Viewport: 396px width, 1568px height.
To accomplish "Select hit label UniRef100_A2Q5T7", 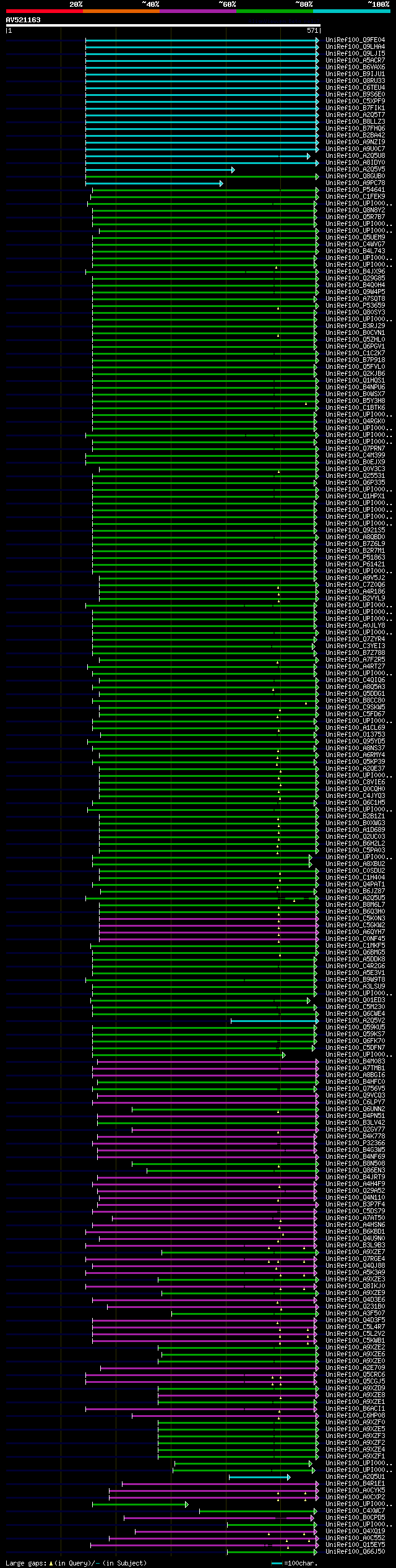I will 355,115.
